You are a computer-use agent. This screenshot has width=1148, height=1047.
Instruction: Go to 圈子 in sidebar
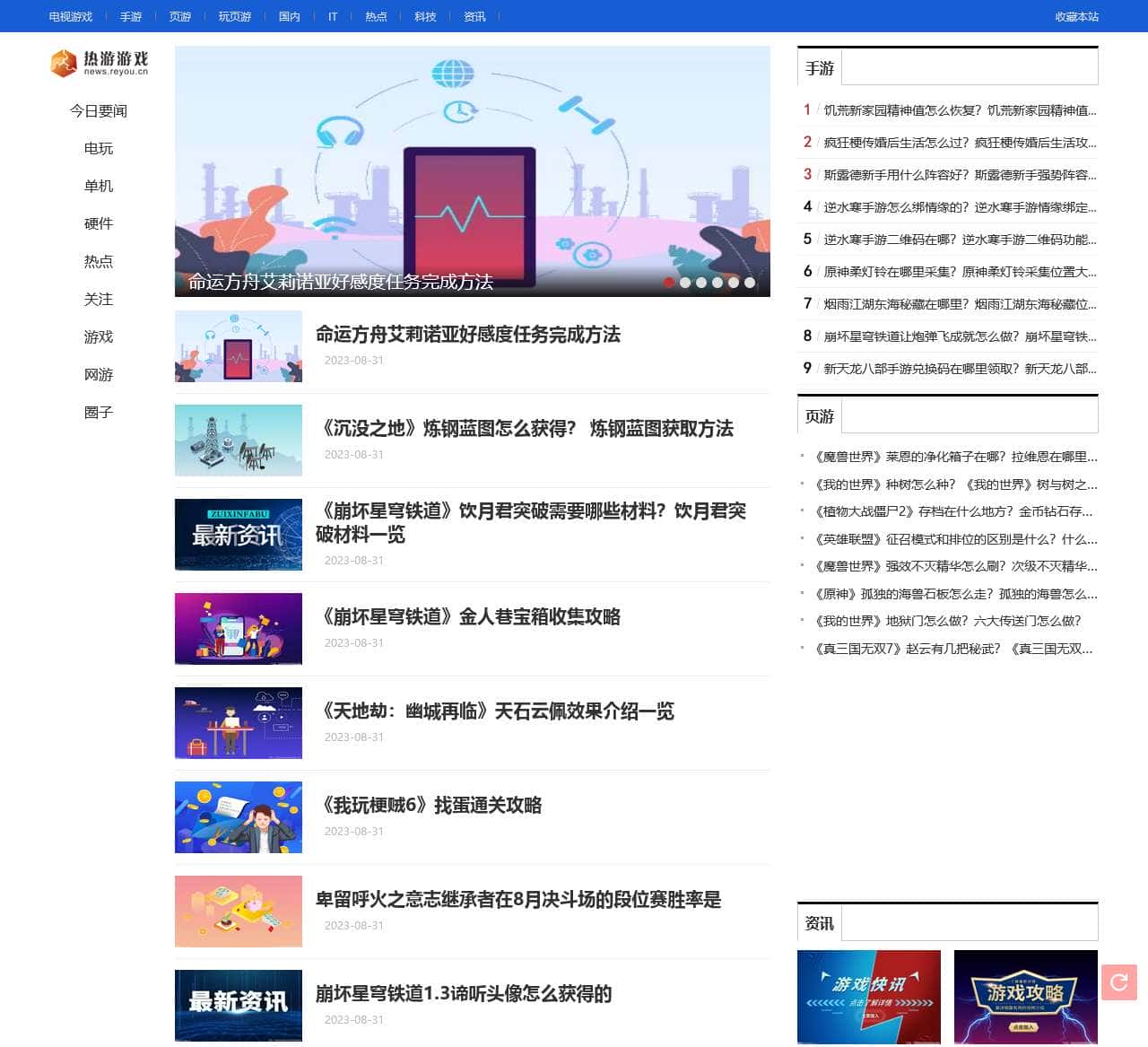click(x=99, y=413)
